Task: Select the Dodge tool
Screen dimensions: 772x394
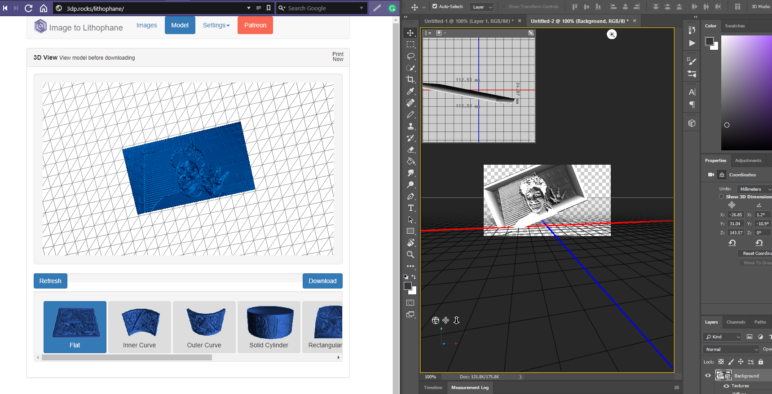Action: pyautogui.click(x=410, y=185)
